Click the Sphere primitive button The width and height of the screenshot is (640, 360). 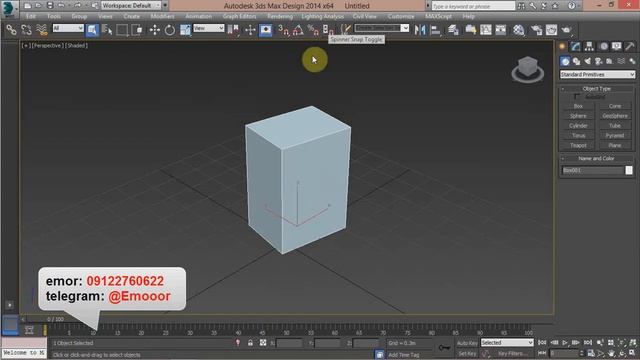tap(578, 116)
